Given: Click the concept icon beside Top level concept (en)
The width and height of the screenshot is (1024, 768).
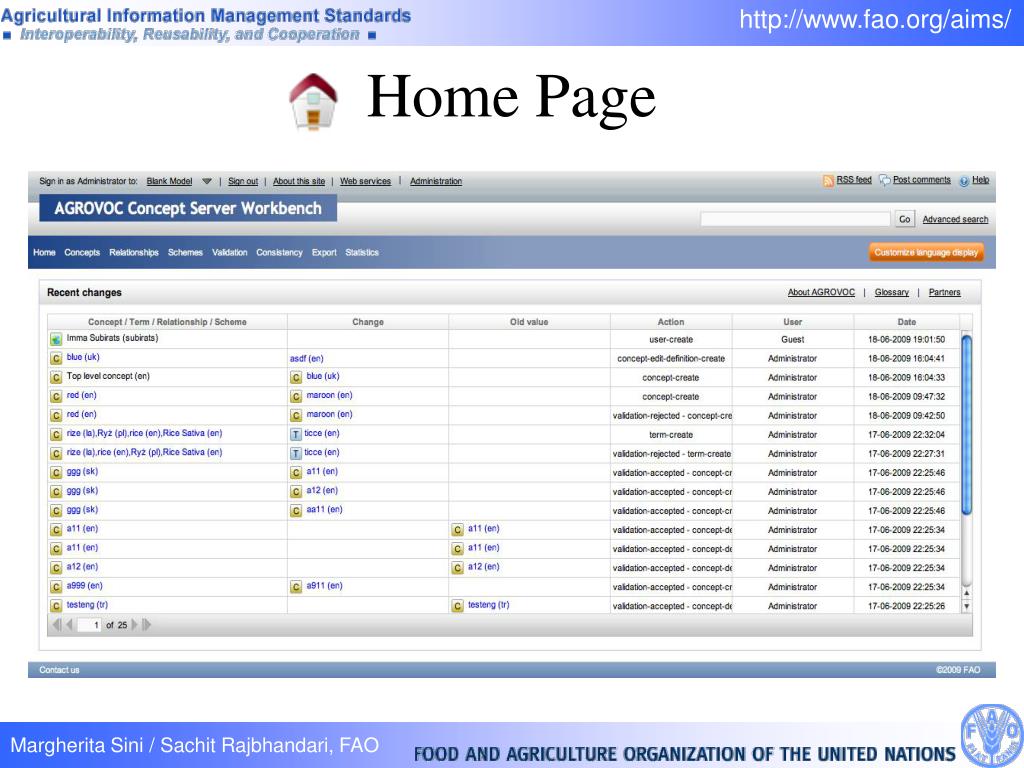Looking at the screenshot, I should pos(56,377).
